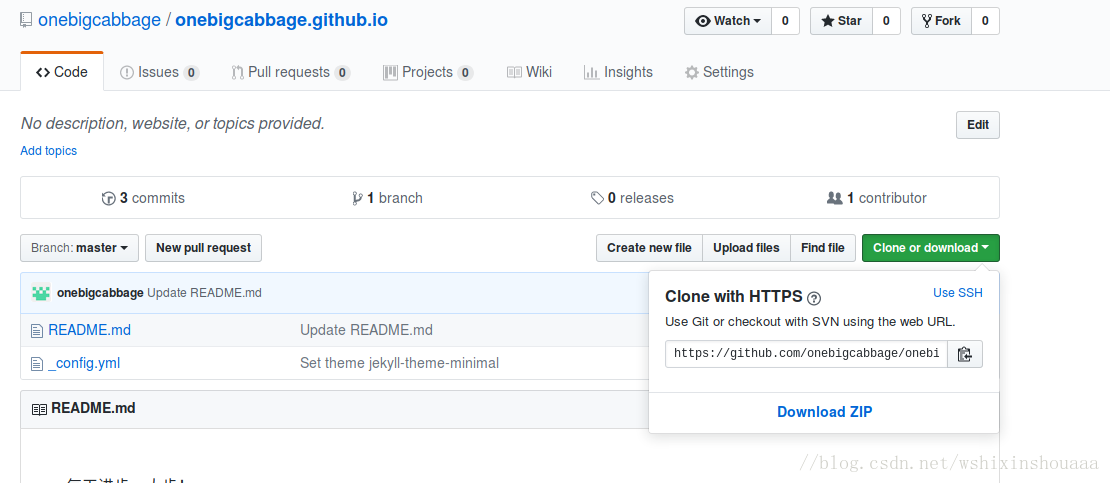Viewport: 1110px width, 483px height.
Task: Click the Add topics link
Action: coord(48,151)
